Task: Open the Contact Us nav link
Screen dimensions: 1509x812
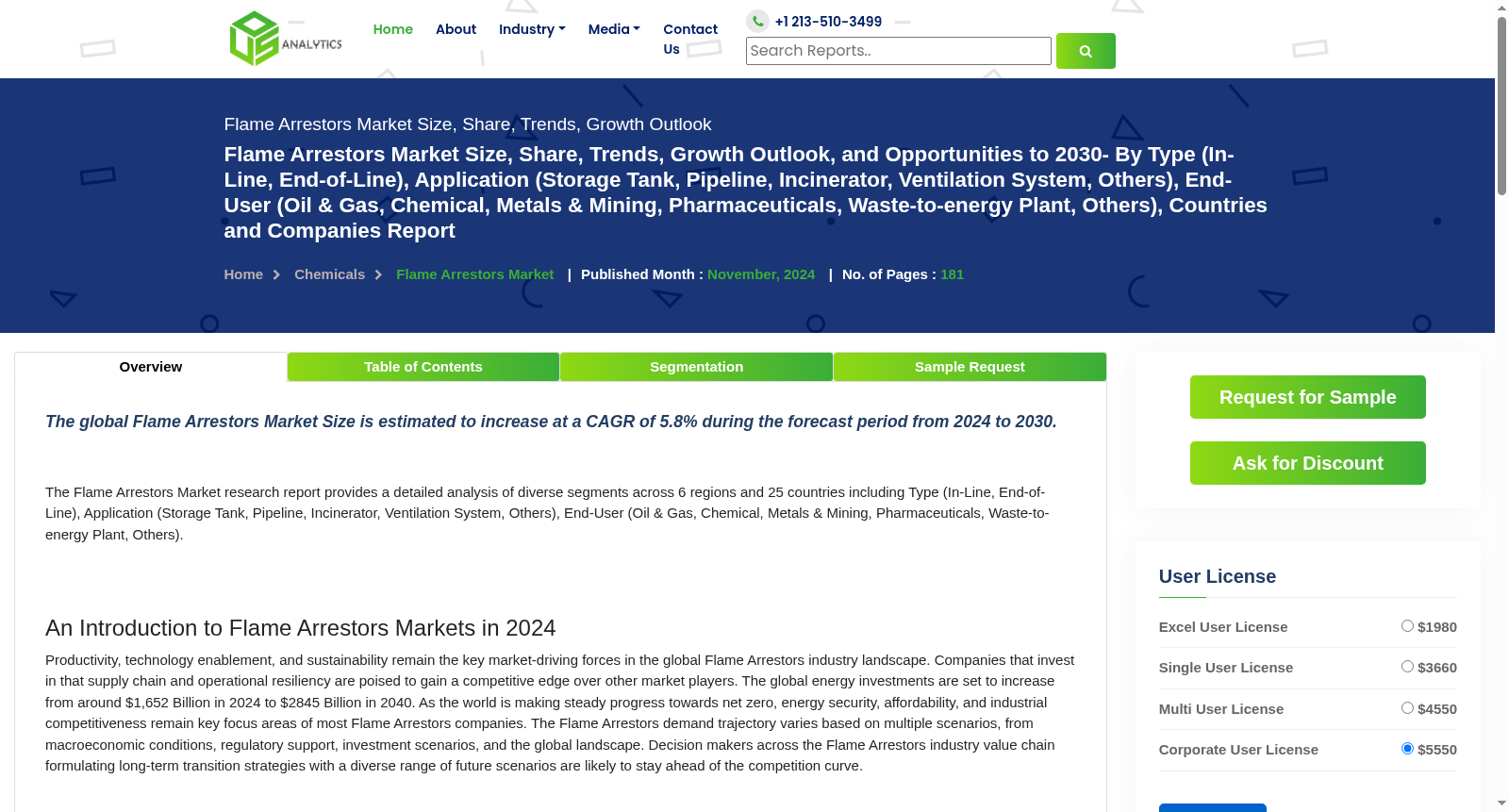Action: pos(690,39)
